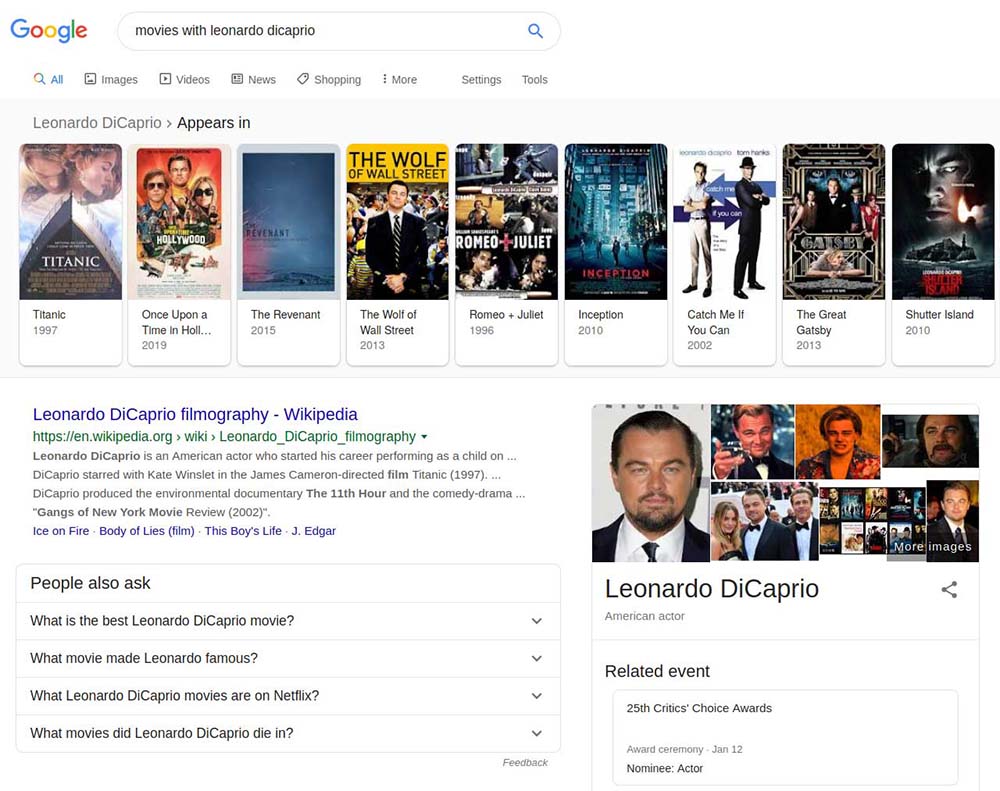Select The Wolf of Wall Street poster card

coord(397,255)
